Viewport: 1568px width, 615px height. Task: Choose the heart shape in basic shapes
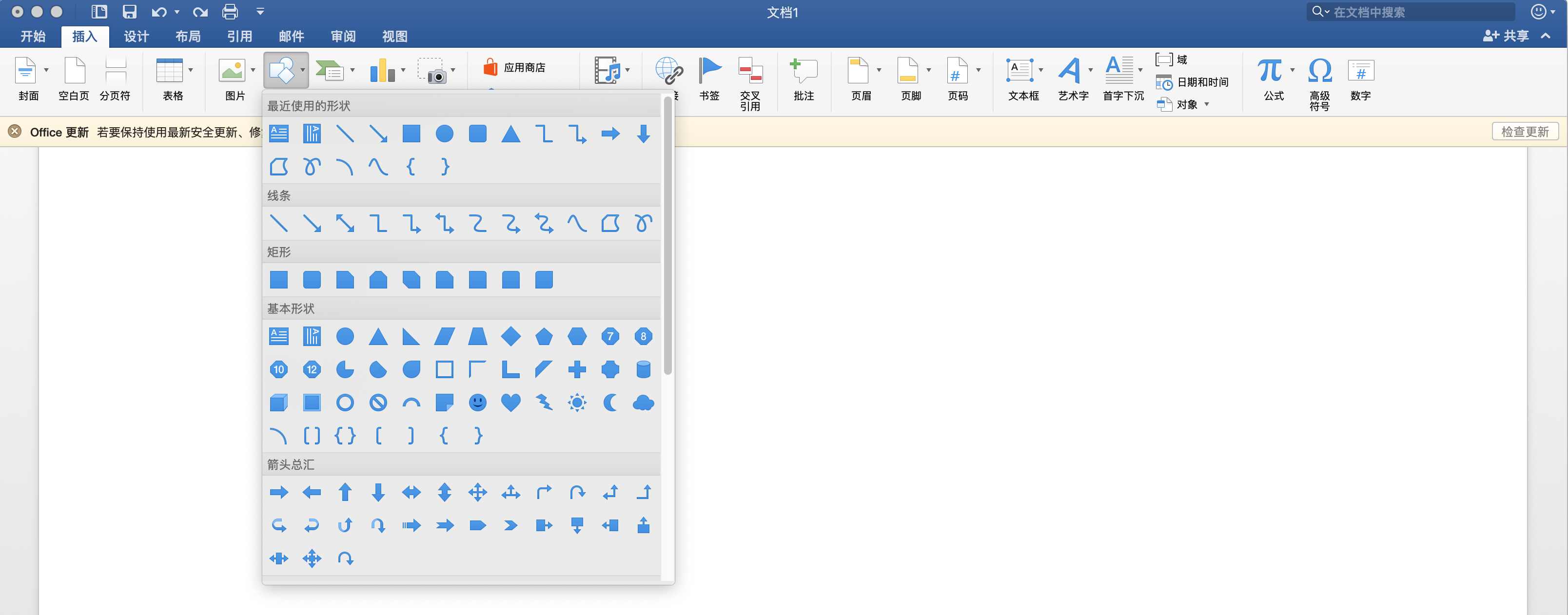point(510,403)
